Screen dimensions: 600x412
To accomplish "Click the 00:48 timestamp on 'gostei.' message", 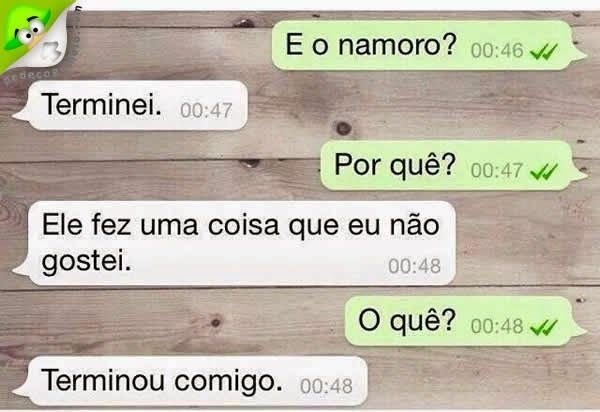I will point(414,266).
